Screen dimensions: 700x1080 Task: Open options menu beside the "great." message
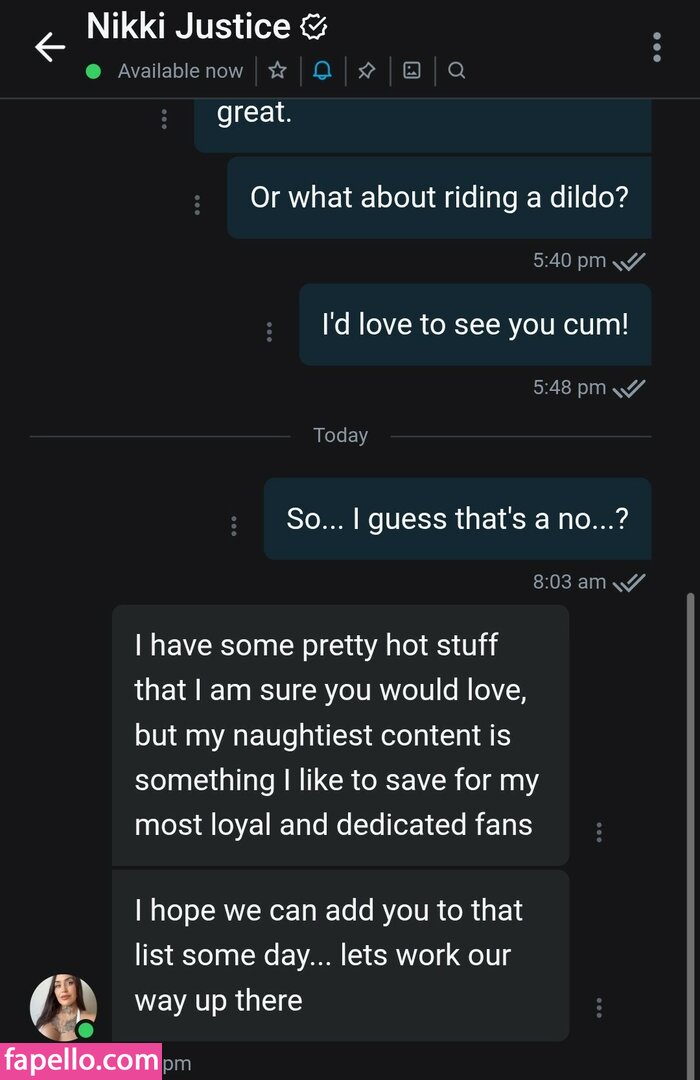coord(164,119)
